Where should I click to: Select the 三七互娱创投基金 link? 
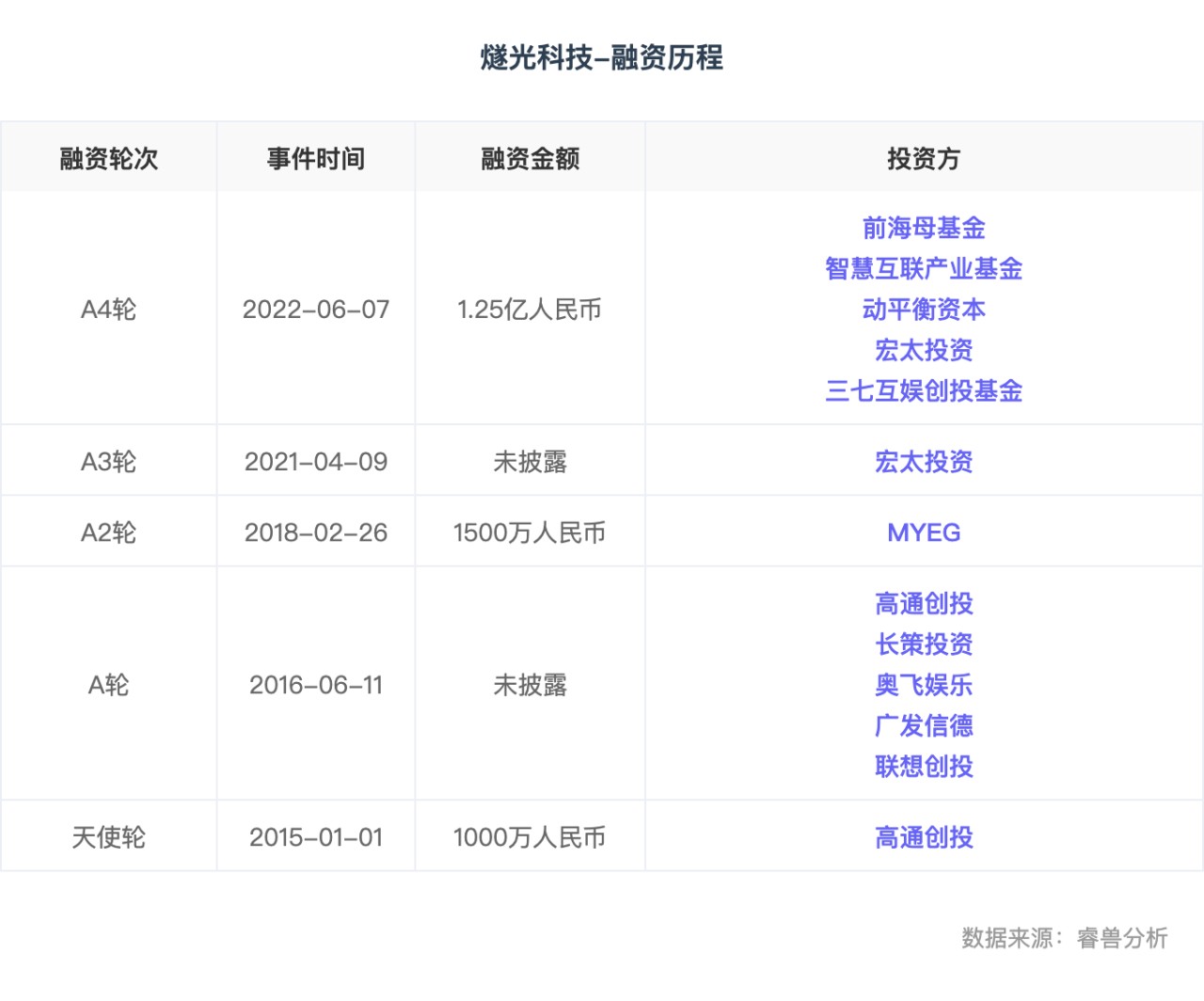(924, 390)
